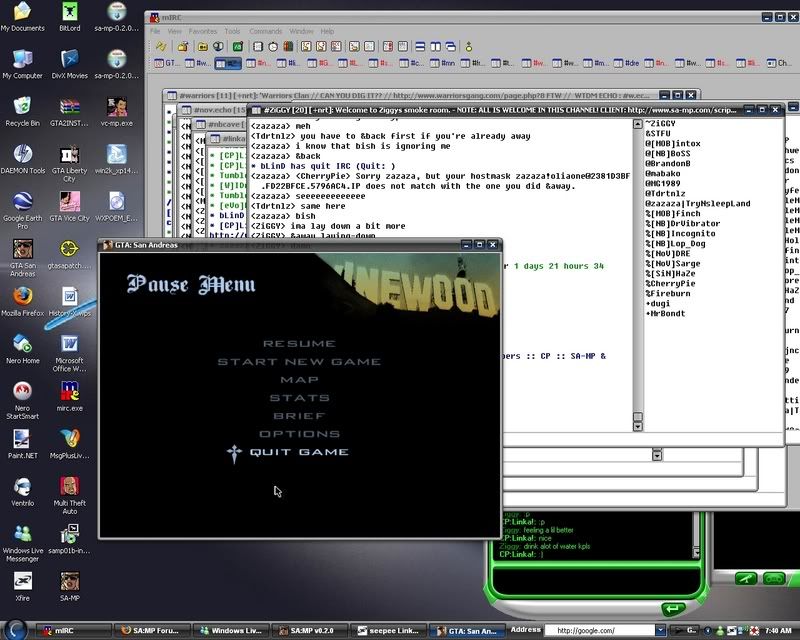Open the Tools menu in mIRC

[x=232, y=32]
